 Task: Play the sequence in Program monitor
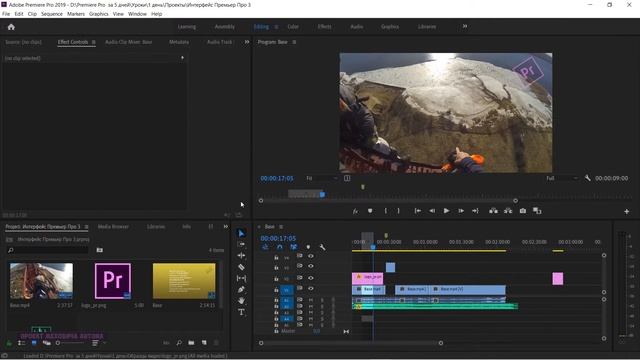click(446, 211)
